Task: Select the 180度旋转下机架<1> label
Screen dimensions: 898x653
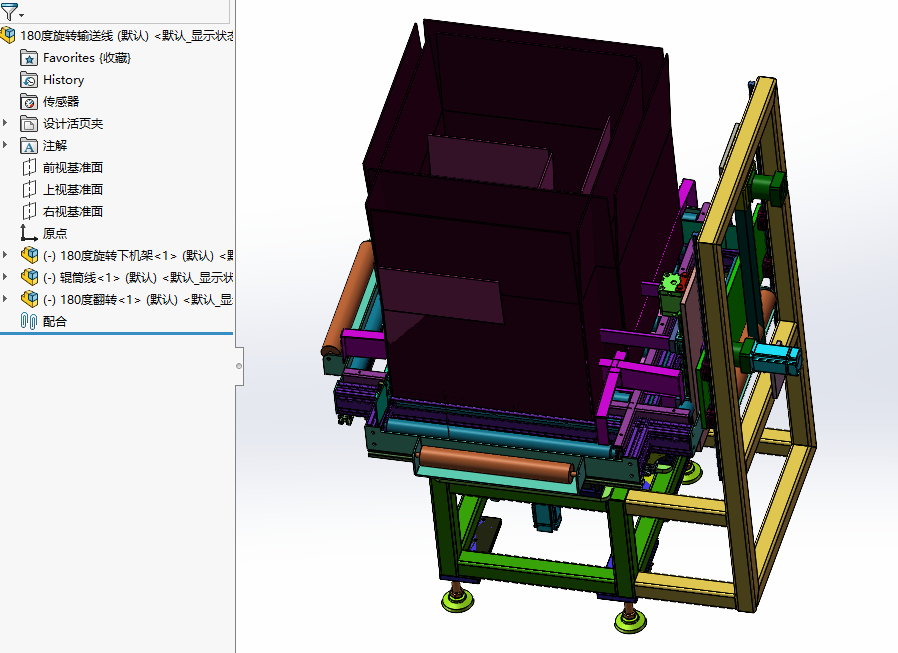Action: pos(138,255)
